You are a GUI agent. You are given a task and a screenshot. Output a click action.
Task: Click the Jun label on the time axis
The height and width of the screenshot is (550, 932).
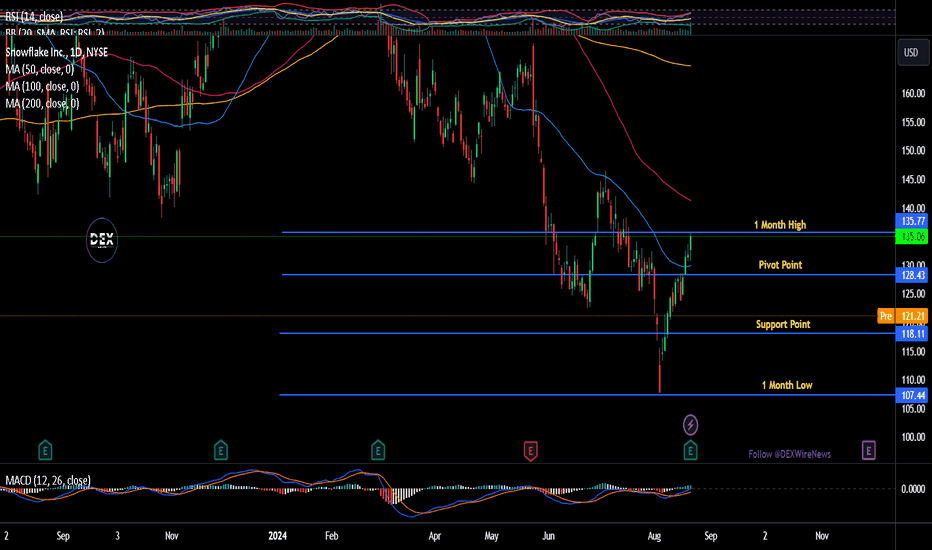point(548,536)
